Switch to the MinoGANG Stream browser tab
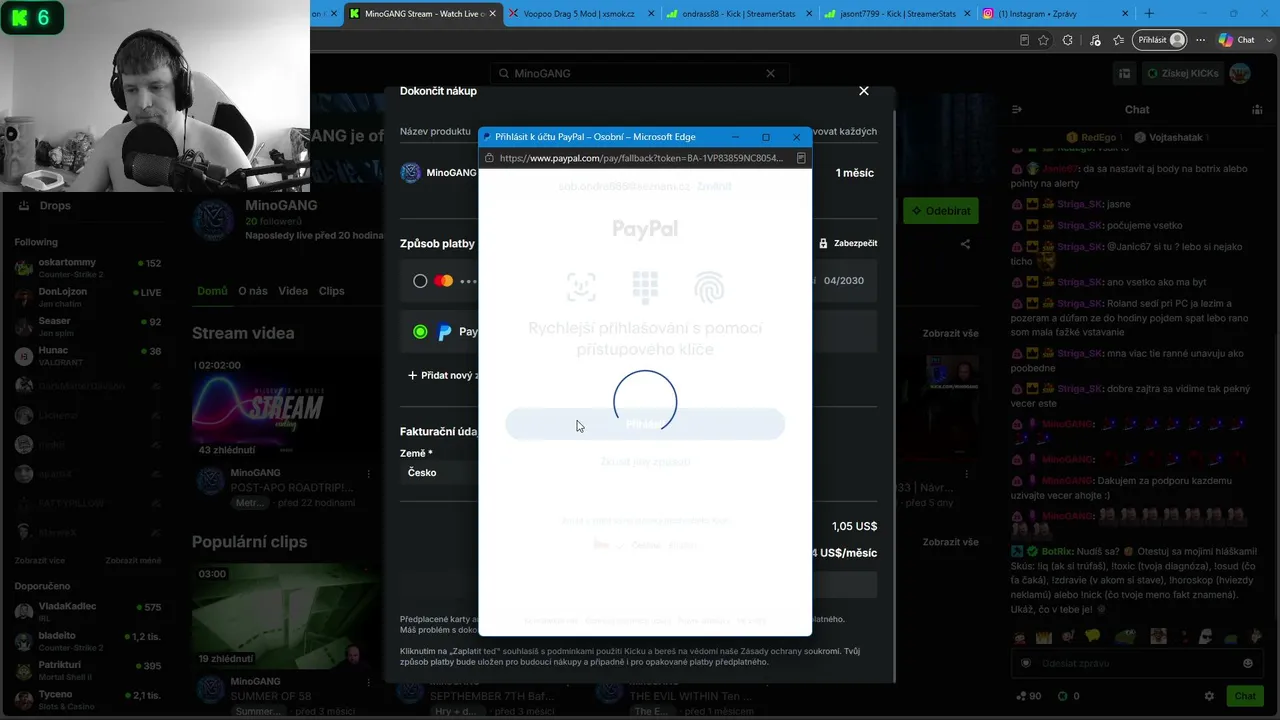 point(420,14)
